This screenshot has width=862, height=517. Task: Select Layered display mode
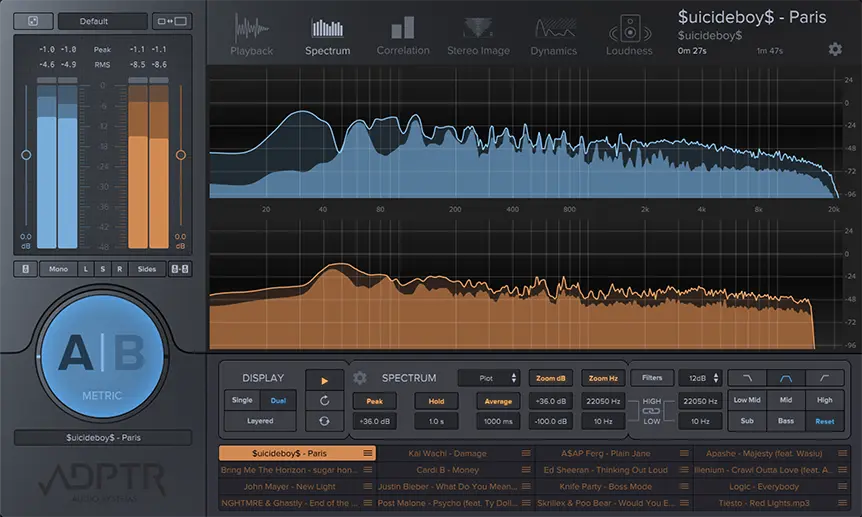[x=260, y=421]
